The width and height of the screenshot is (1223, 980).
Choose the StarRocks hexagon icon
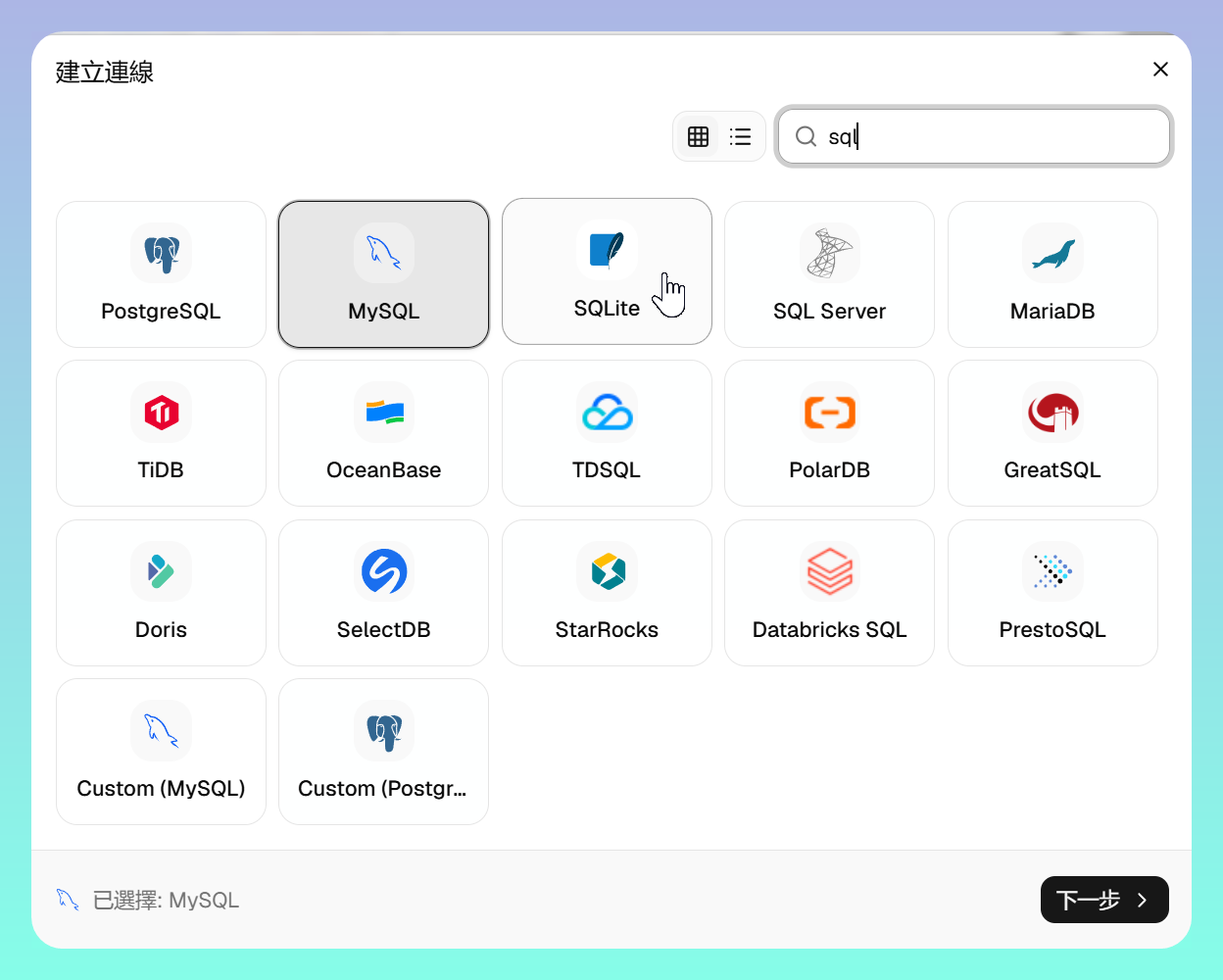pyautogui.click(x=607, y=571)
